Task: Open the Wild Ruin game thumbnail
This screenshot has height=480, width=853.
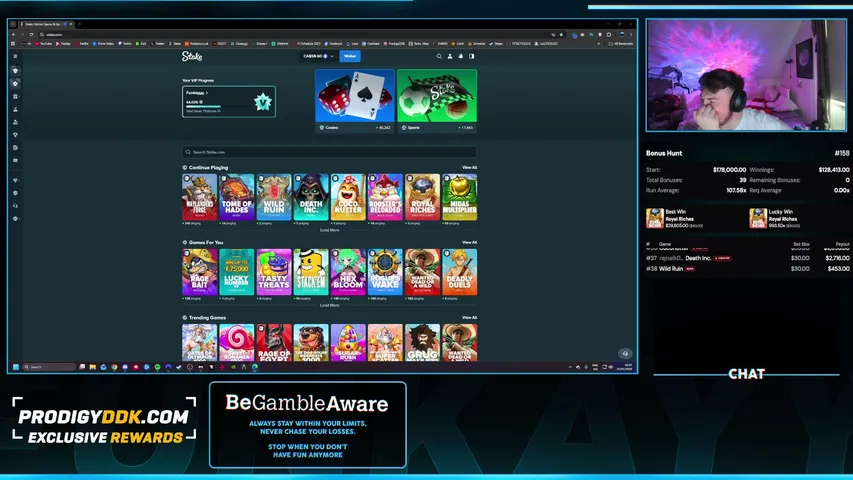Action: [x=274, y=197]
